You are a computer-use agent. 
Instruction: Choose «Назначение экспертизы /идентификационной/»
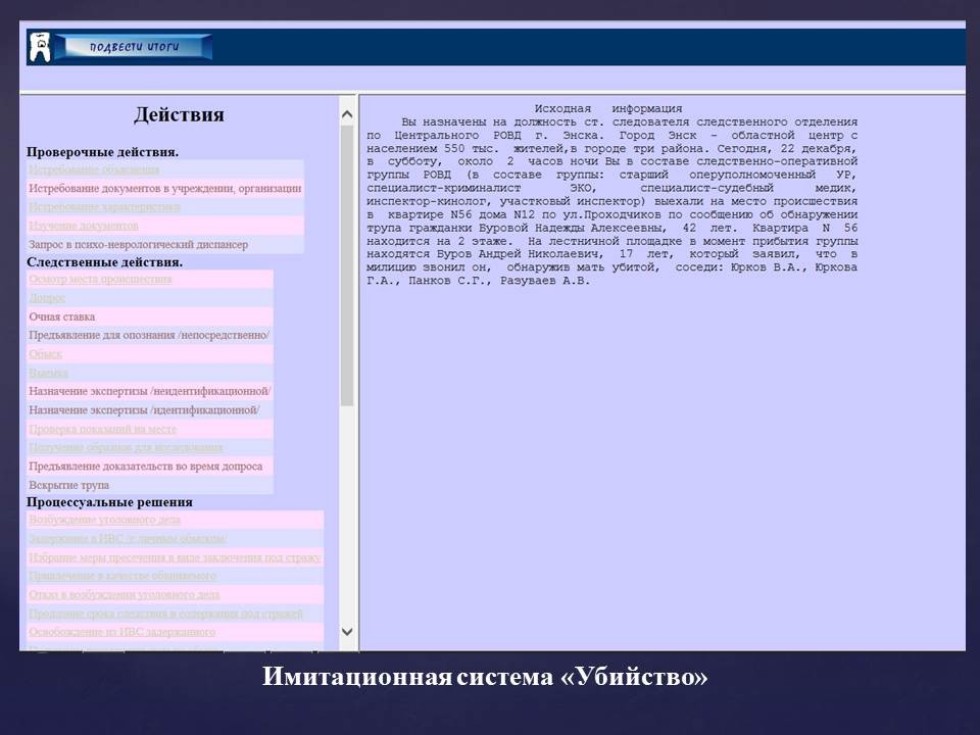pos(144,410)
